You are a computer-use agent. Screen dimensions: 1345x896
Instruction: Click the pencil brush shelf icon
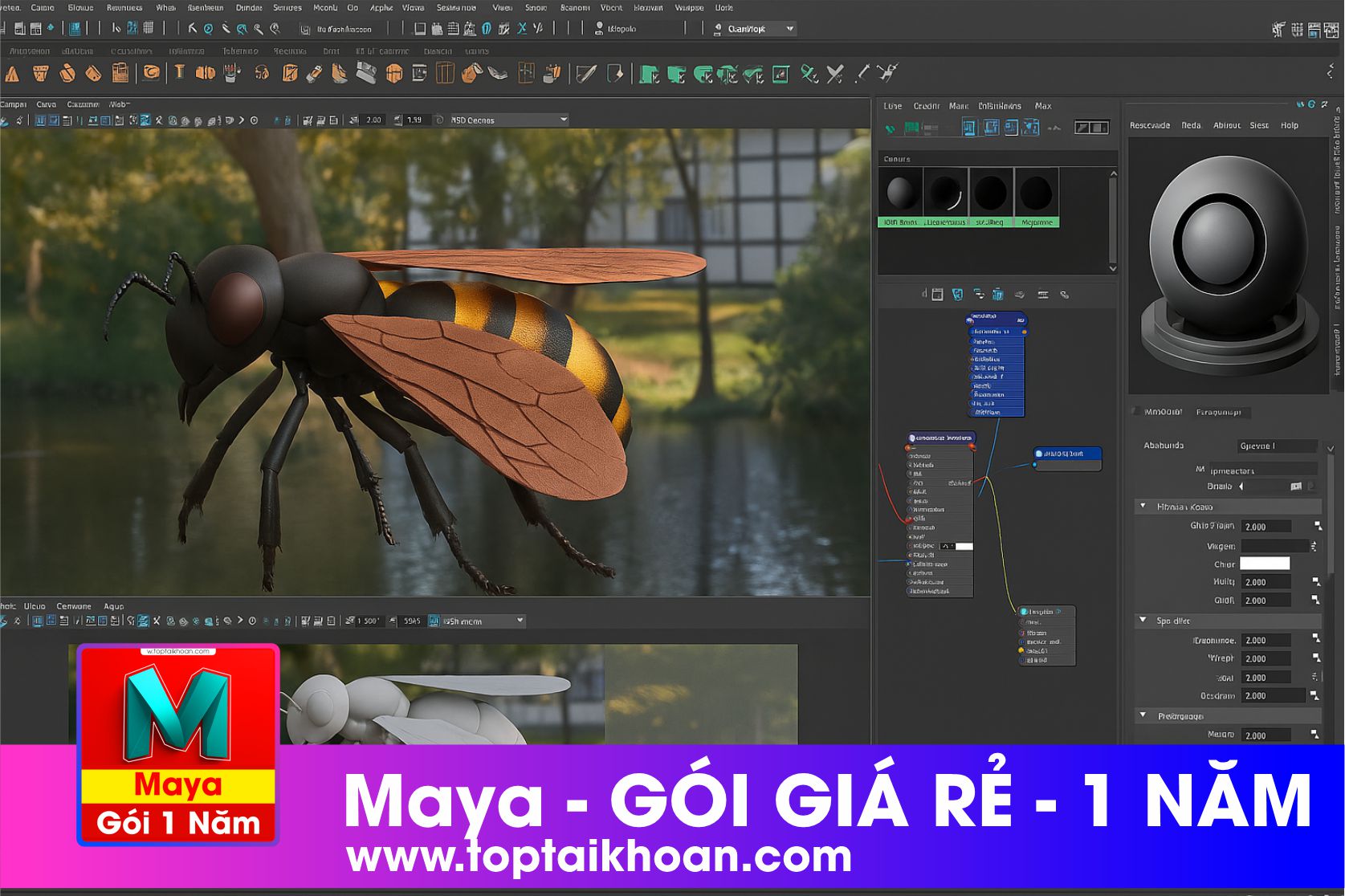point(586,74)
